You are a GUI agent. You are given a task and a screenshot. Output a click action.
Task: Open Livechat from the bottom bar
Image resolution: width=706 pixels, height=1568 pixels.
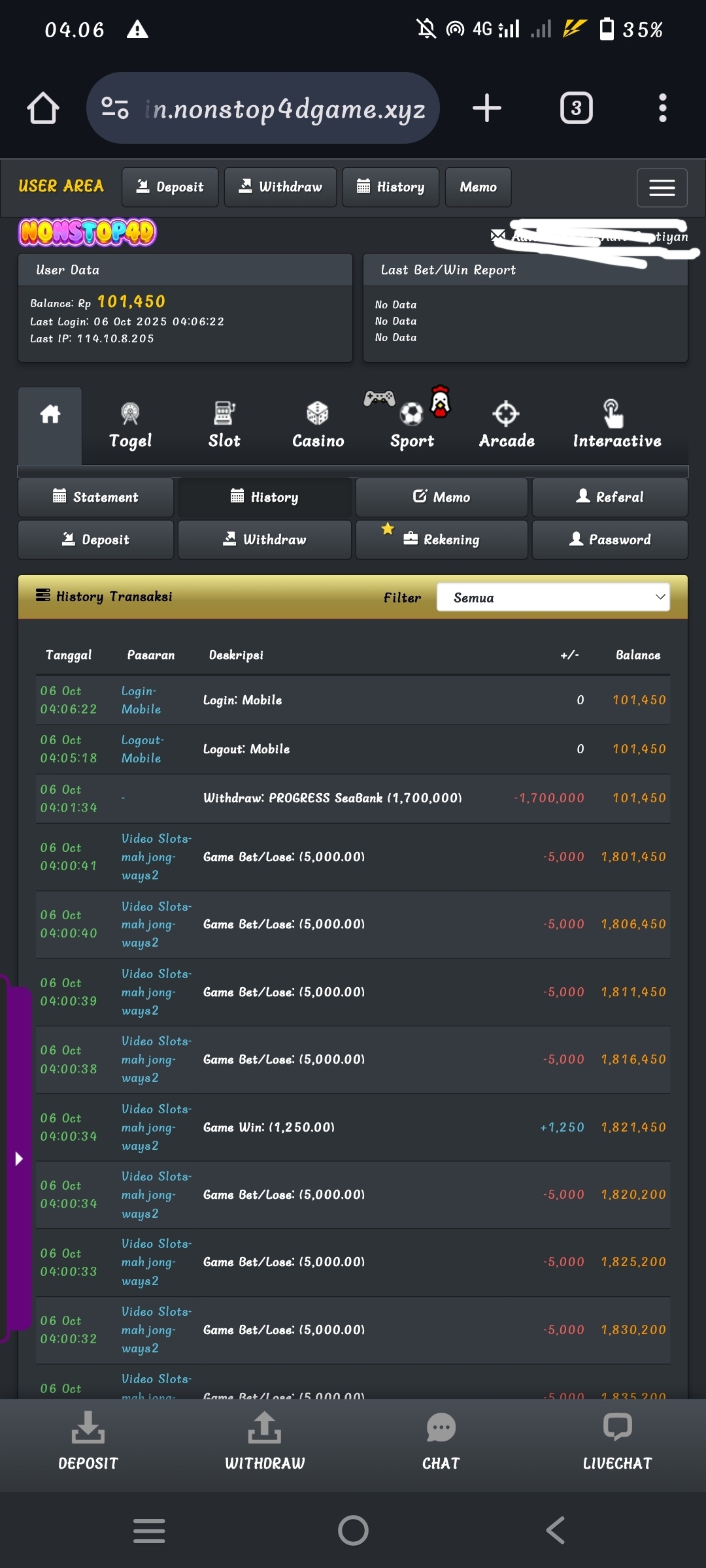click(x=617, y=1442)
